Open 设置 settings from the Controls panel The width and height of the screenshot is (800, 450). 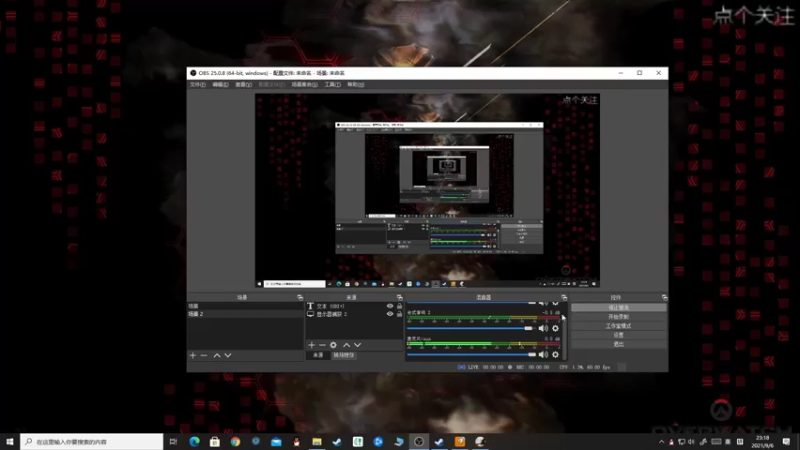[x=618, y=335]
